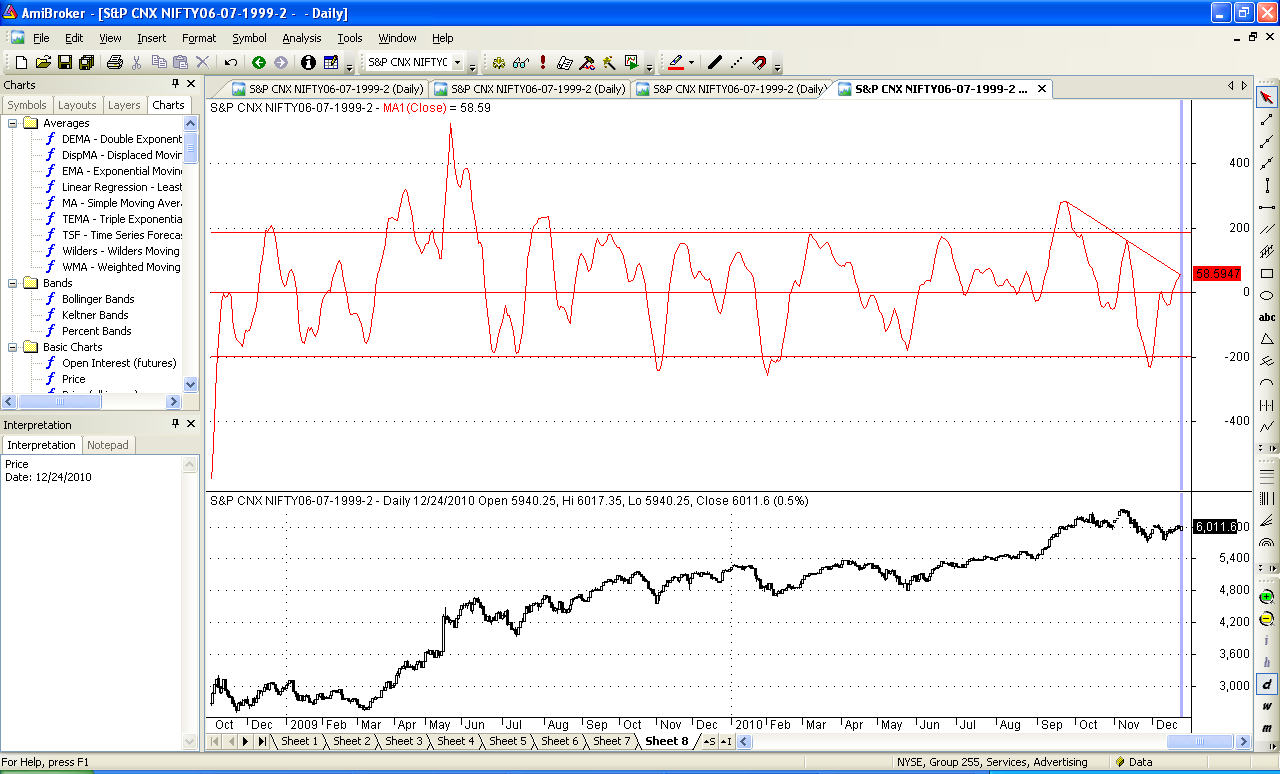Image resolution: width=1280 pixels, height=774 pixels.
Task: Switch to daily interval 'd'
Action: 1267,684
